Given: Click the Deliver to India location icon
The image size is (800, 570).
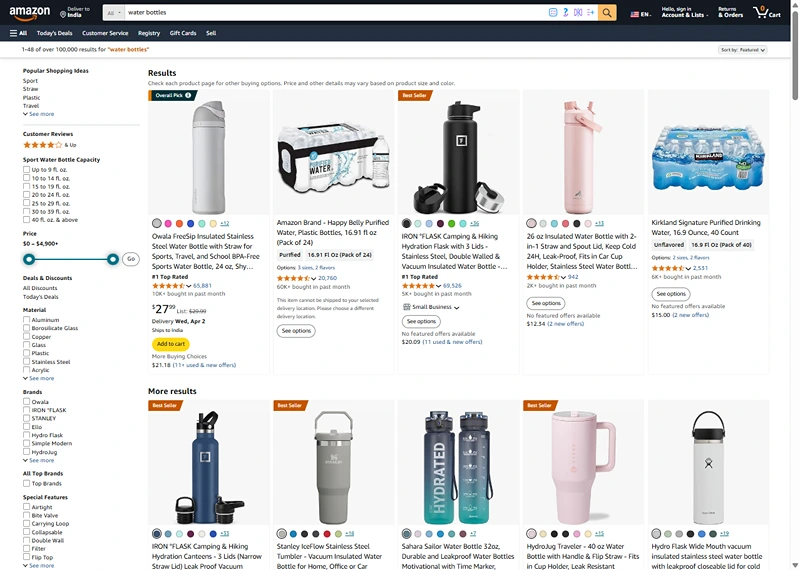Looking at the screenshot, I should (62, 13).
